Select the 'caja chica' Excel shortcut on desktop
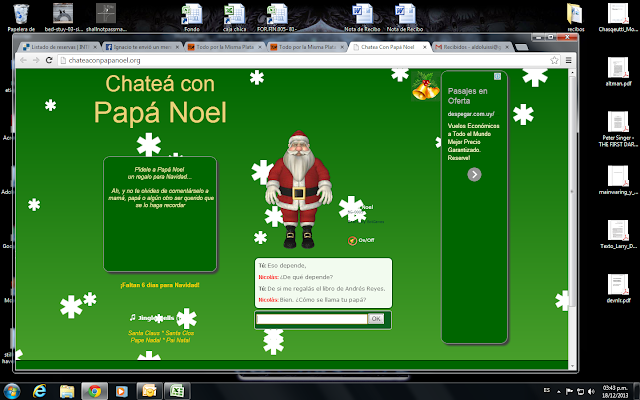Viewport: 640px width, 400px height. pos(234,18)
